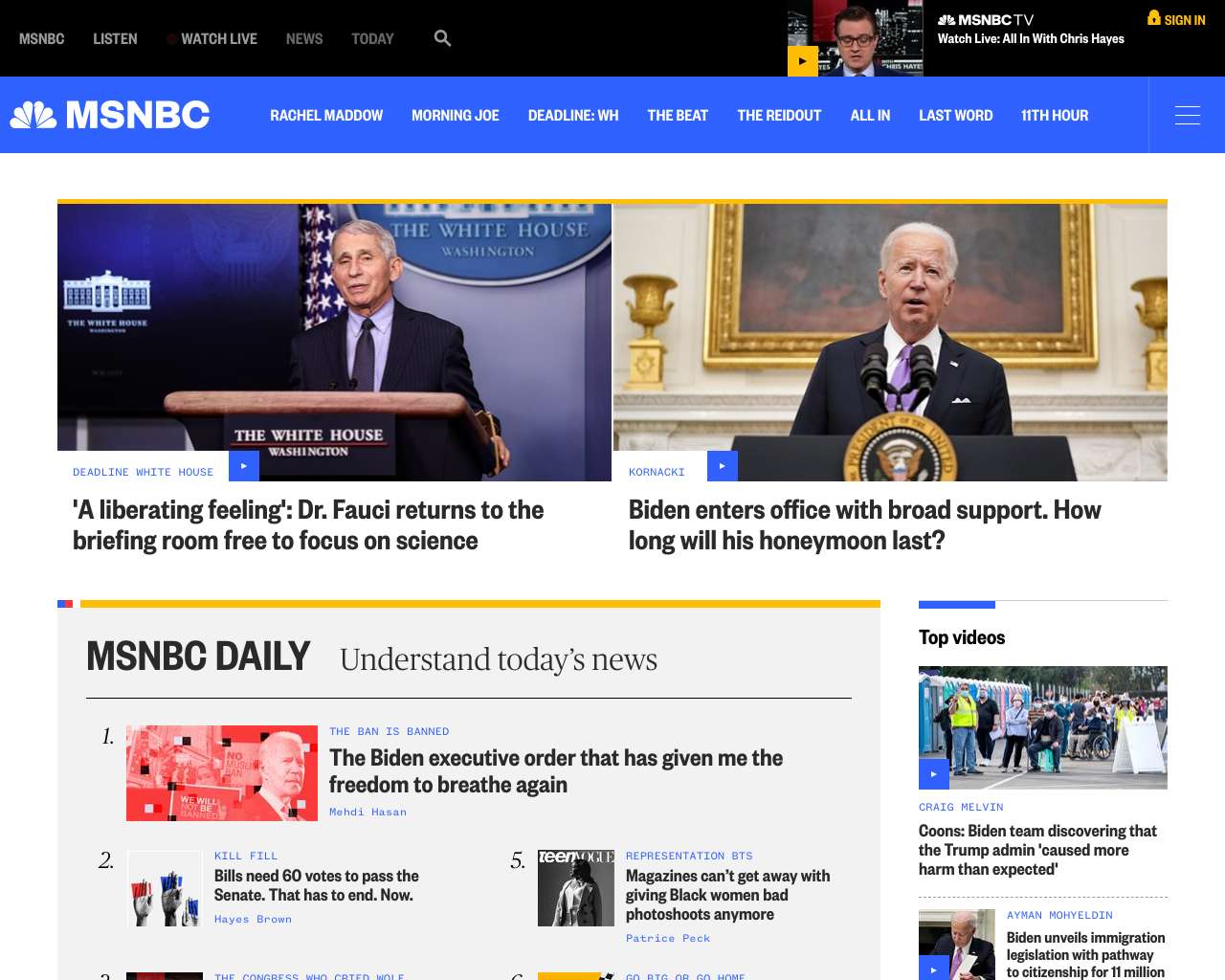The image size is (1225, 980).
Task: Select the MSNBC top bar link
Action: (42, 38)
